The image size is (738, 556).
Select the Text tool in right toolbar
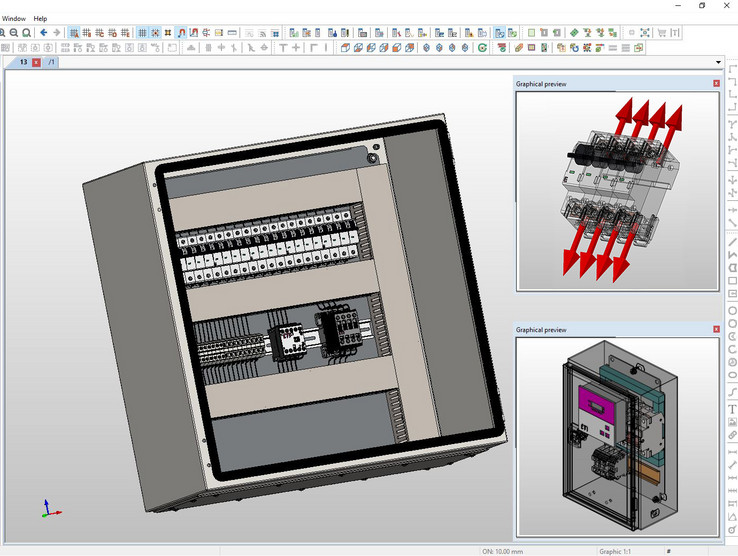(x=732, y=407)
